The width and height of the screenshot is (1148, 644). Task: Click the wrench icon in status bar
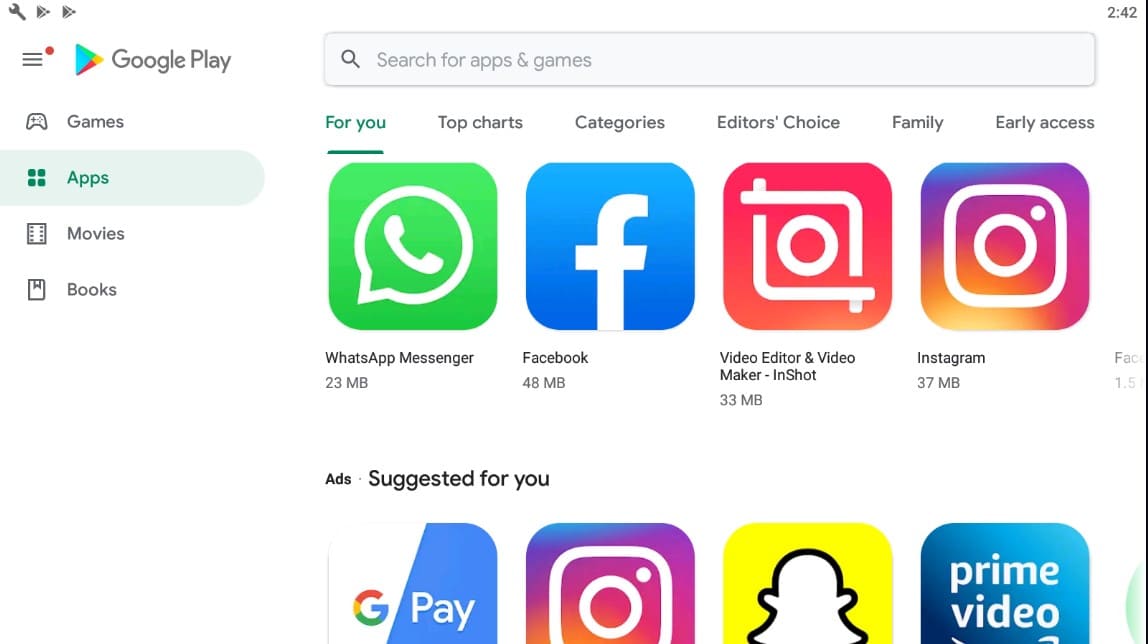point(17,12)
